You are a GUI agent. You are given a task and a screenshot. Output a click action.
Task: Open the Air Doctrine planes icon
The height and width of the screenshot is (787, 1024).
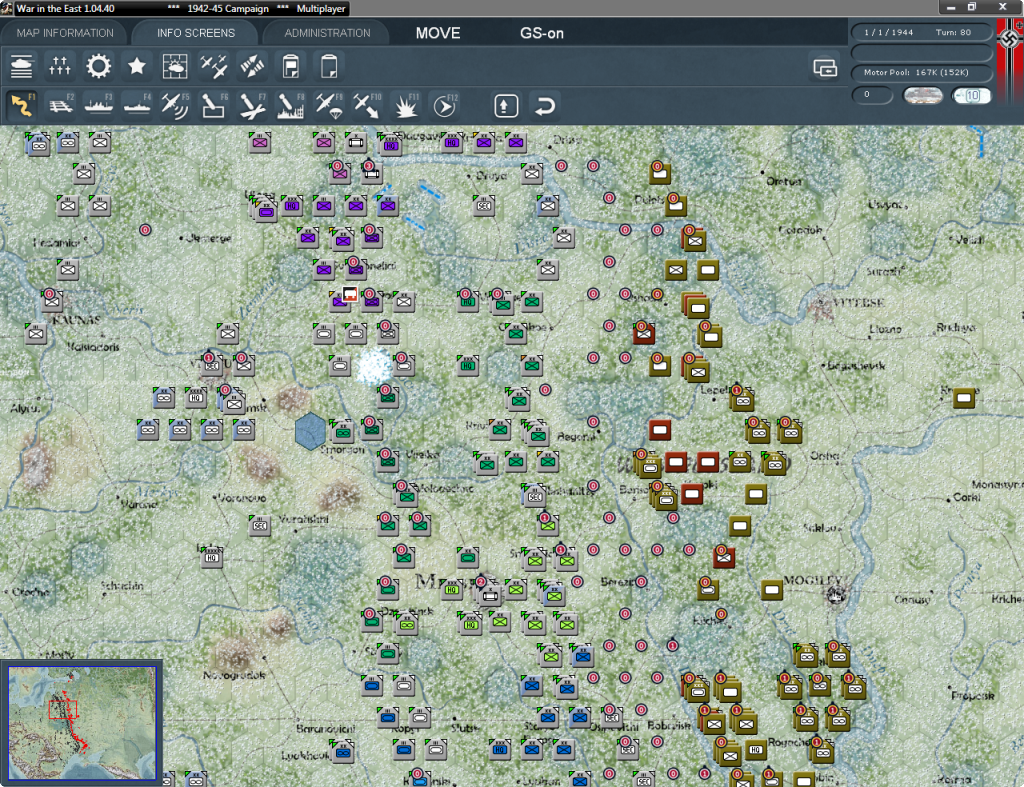(214, 66)
